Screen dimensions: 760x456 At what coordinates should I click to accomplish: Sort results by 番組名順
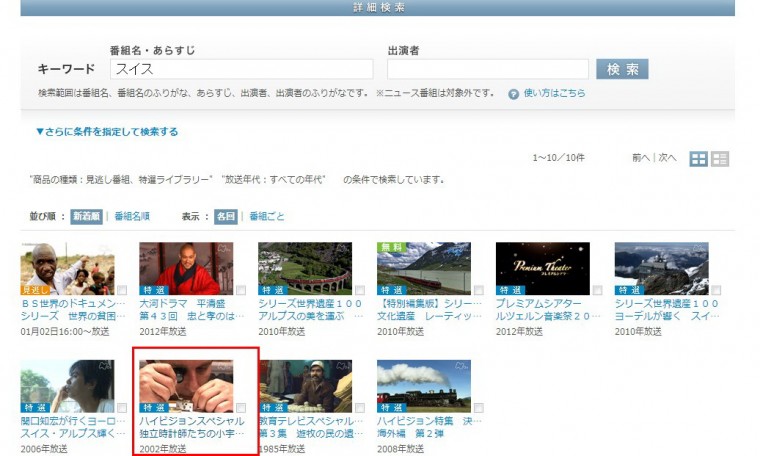tap(132, 216)
